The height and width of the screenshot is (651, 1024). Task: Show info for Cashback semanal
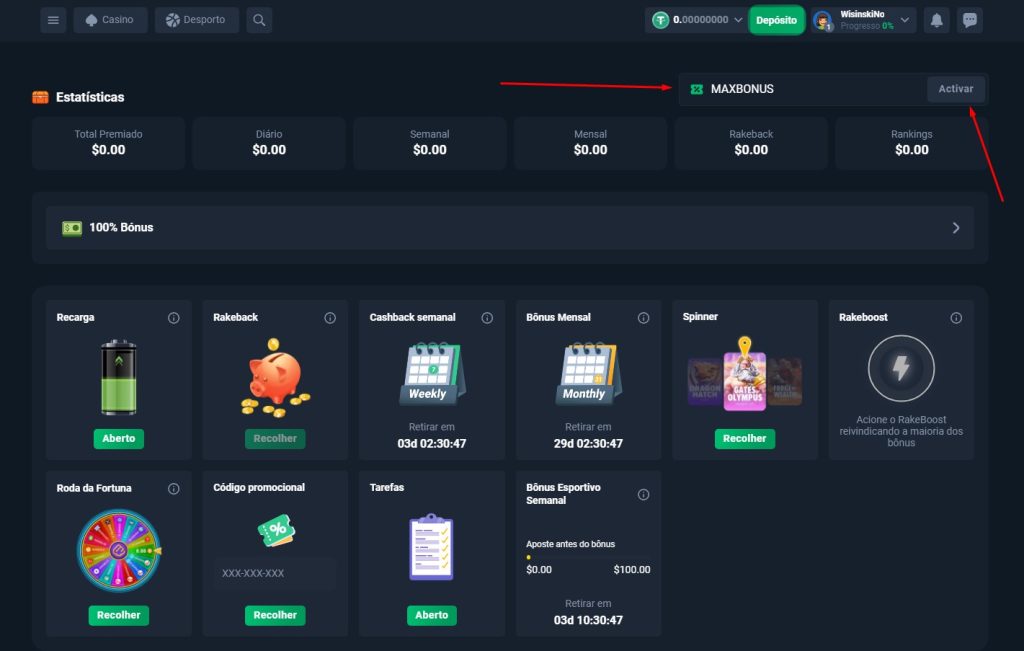(x=487, y=318)
